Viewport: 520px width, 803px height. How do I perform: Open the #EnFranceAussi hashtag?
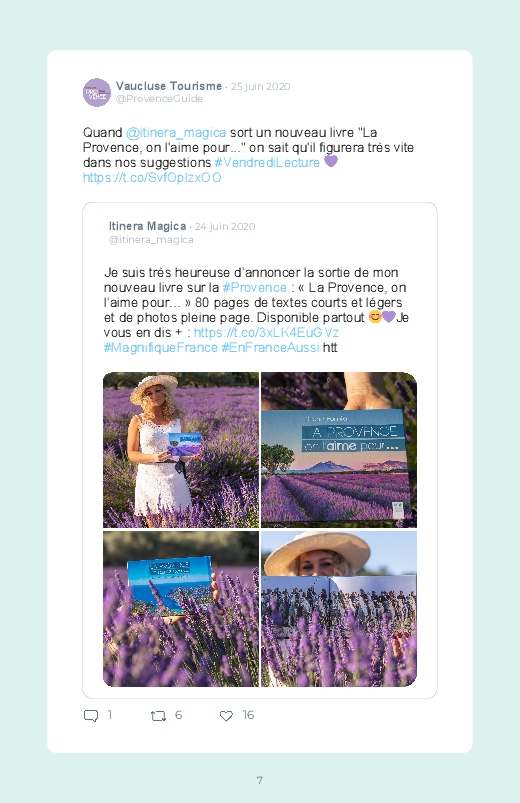click(271, 347)
